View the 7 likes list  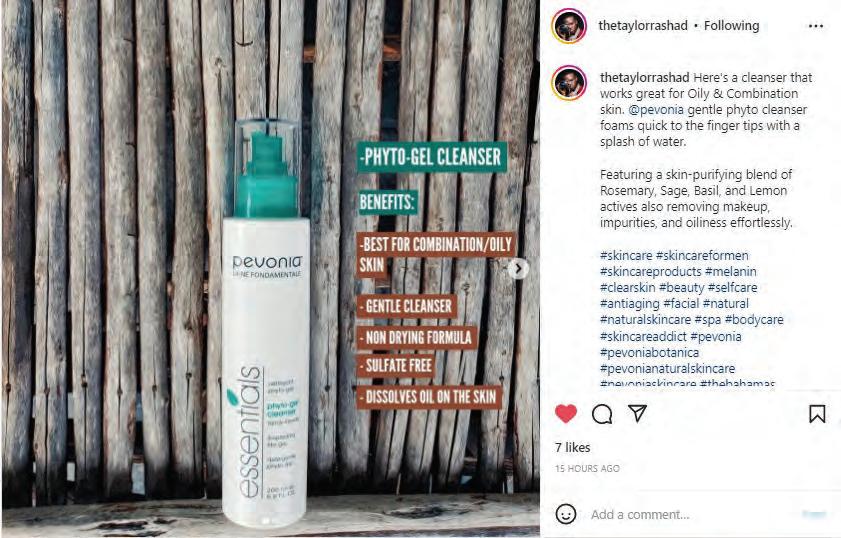tap(572, 447)
